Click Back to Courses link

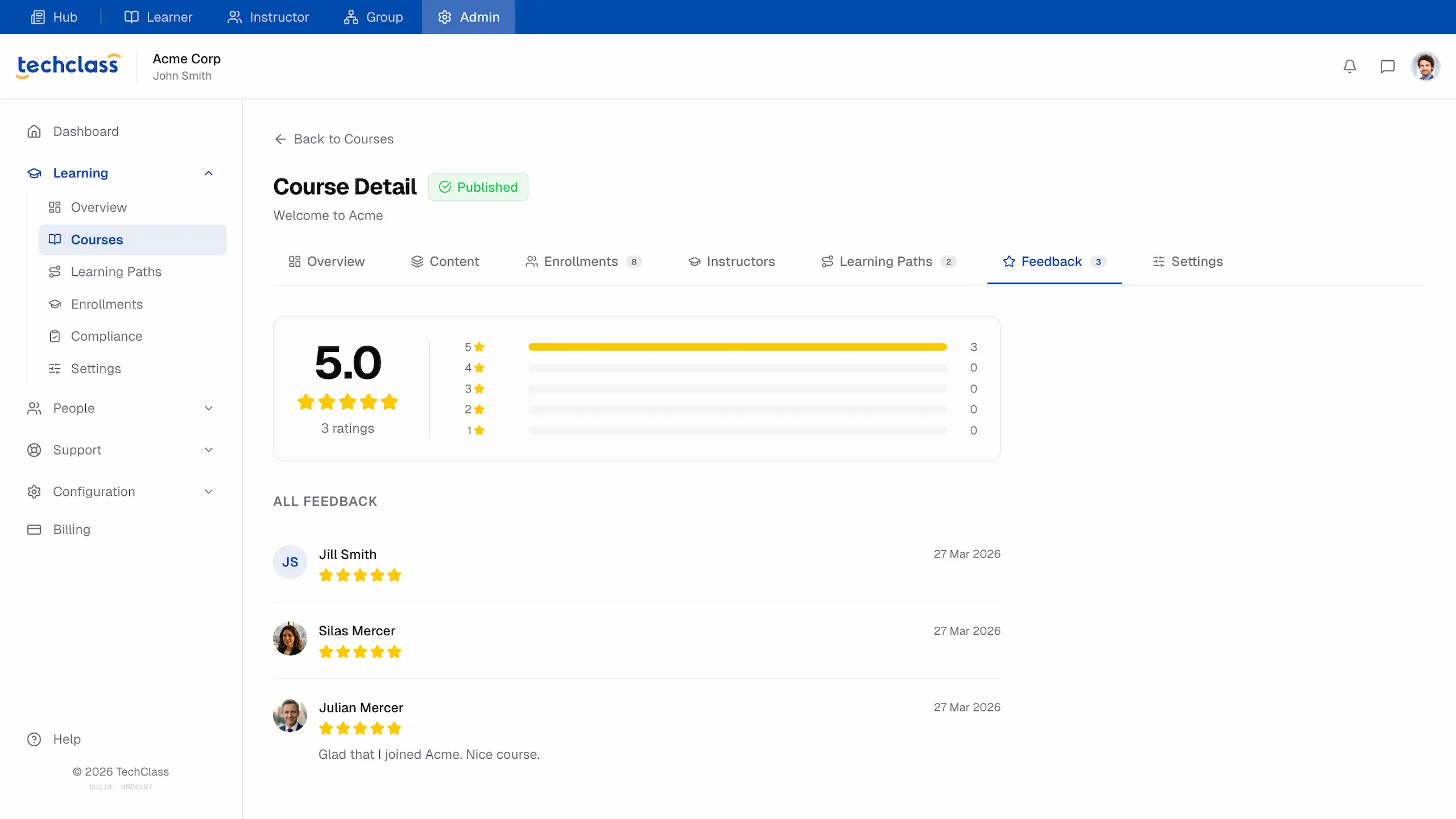(344, 139)
